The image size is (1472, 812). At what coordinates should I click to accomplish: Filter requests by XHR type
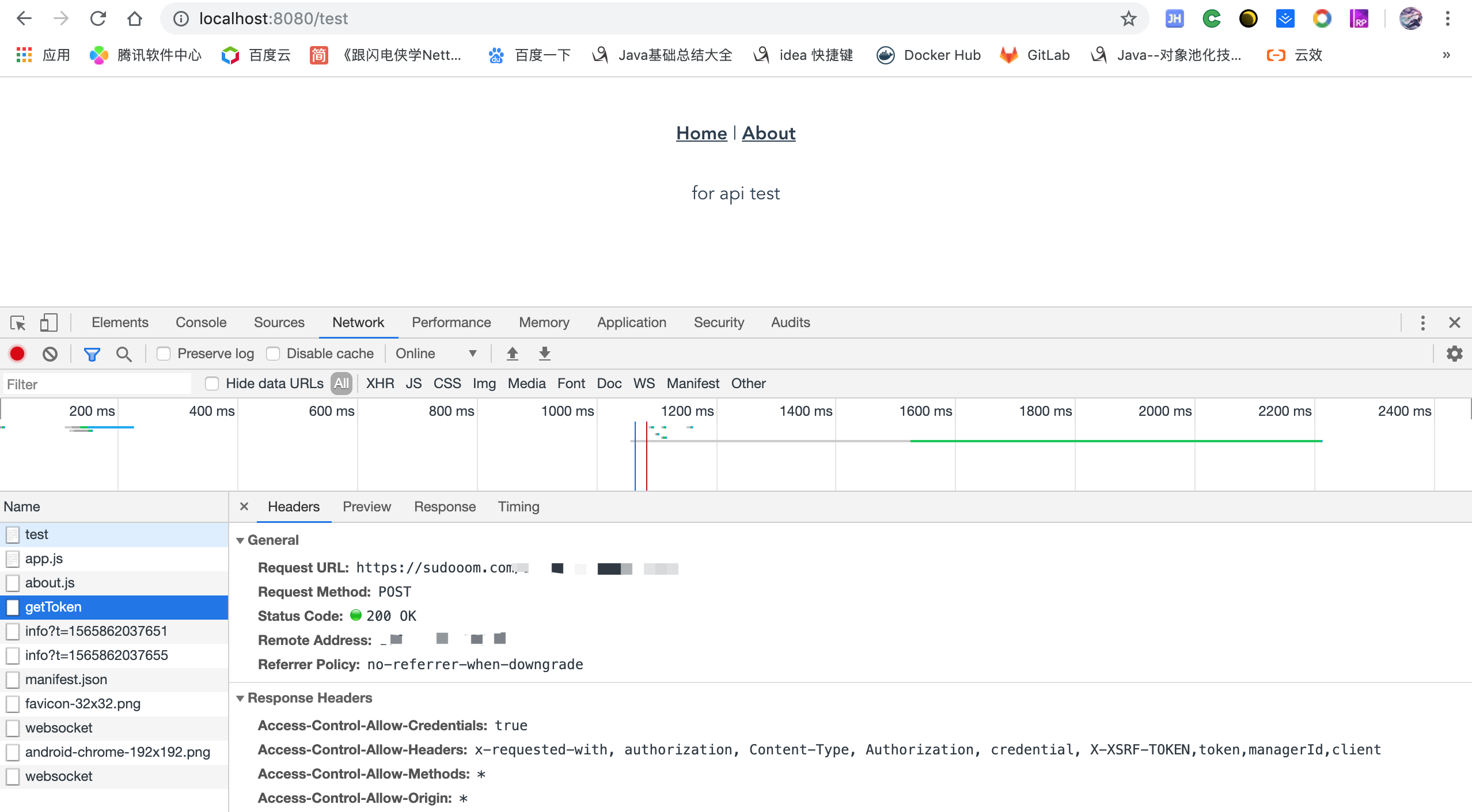pos(380,384)
